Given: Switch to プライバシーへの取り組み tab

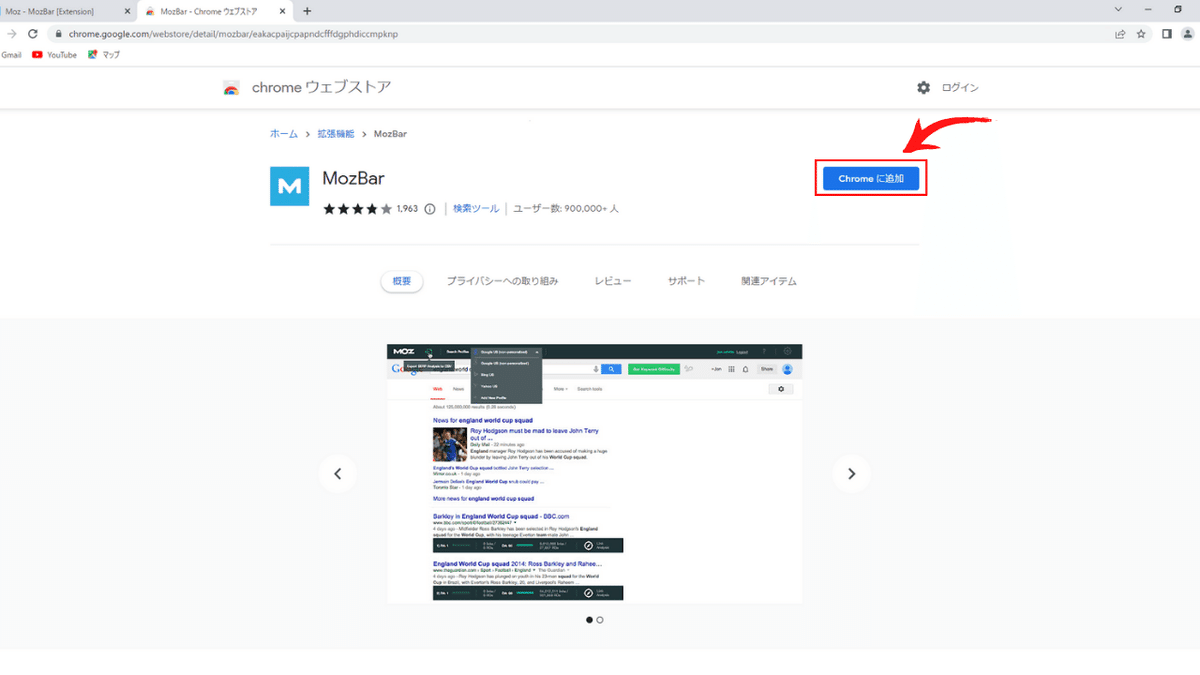Looking at the screenshot, I should [x=502, y=282].
